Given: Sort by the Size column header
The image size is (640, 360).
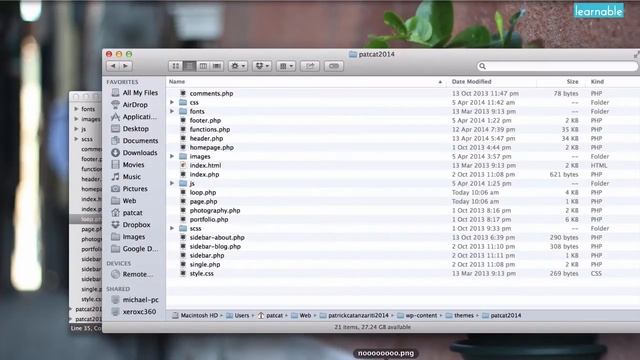Looking at the screenshot, I should (x=560, y=82).
